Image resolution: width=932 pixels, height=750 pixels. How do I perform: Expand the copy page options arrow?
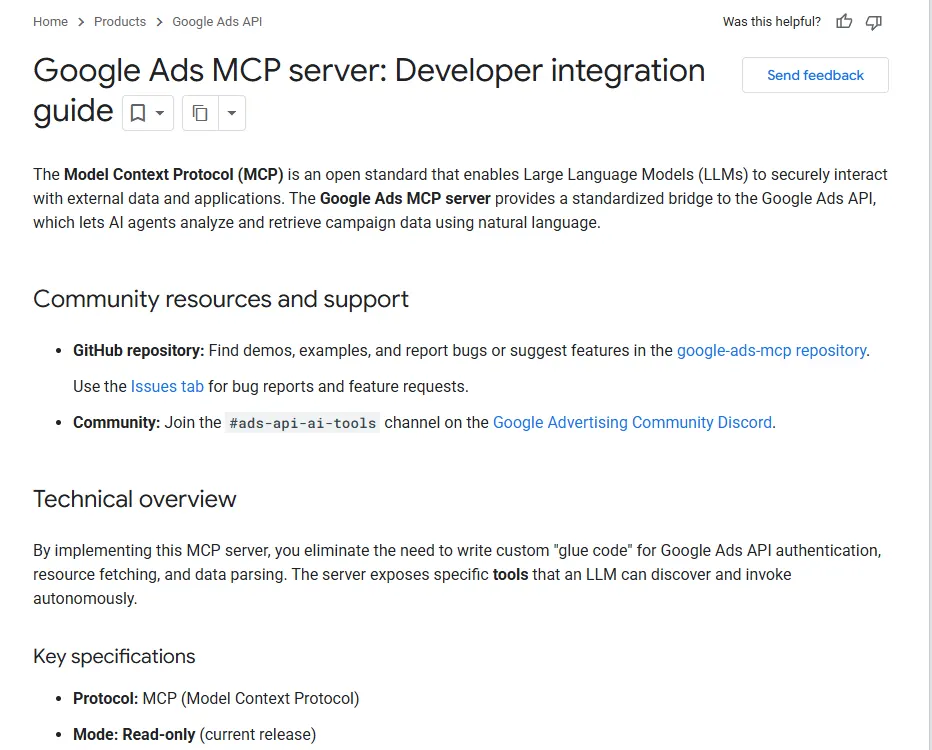coord(232,113)
